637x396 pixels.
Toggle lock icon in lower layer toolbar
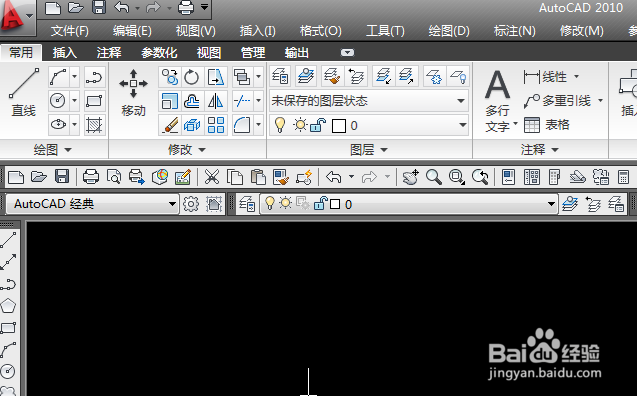pyautogui.click(x=321, y=203)
